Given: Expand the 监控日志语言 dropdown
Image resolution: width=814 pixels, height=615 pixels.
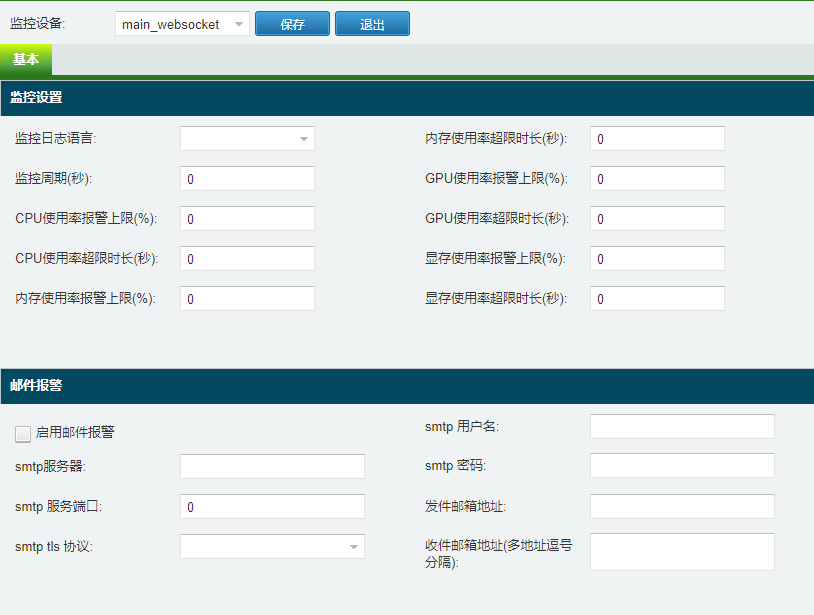Looking at the screenshot, I should [x=247, y=139].
